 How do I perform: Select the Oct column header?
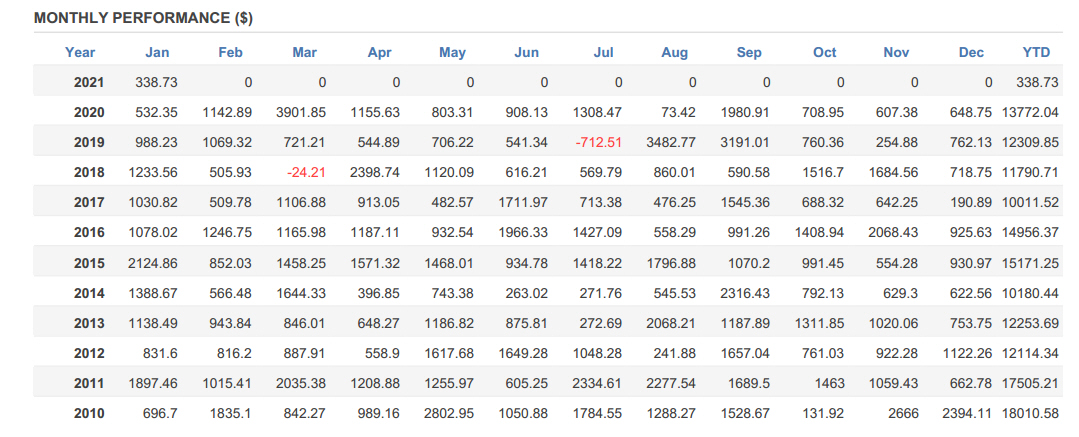coord(824,52)
